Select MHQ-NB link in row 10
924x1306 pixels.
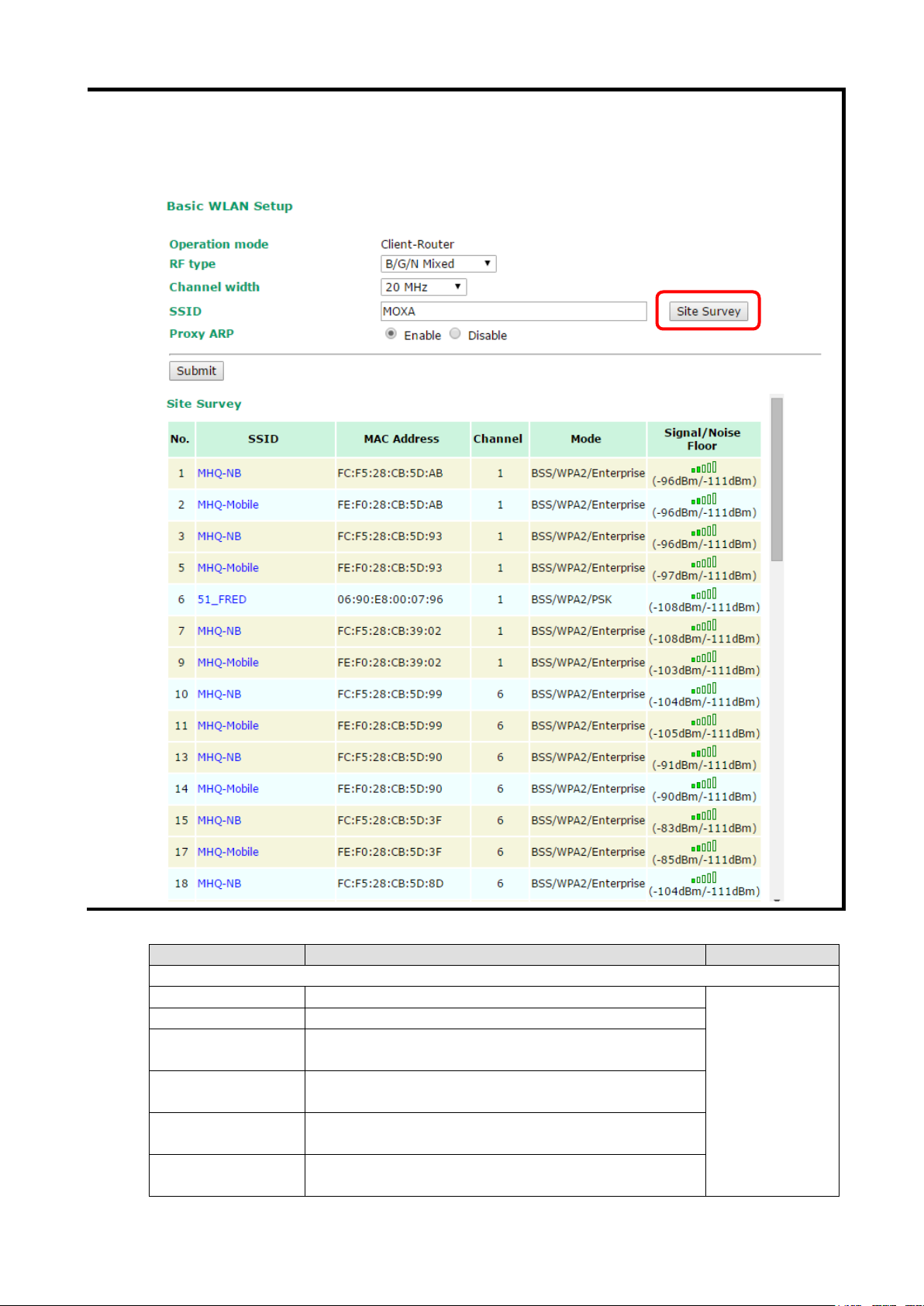point(219,694)
